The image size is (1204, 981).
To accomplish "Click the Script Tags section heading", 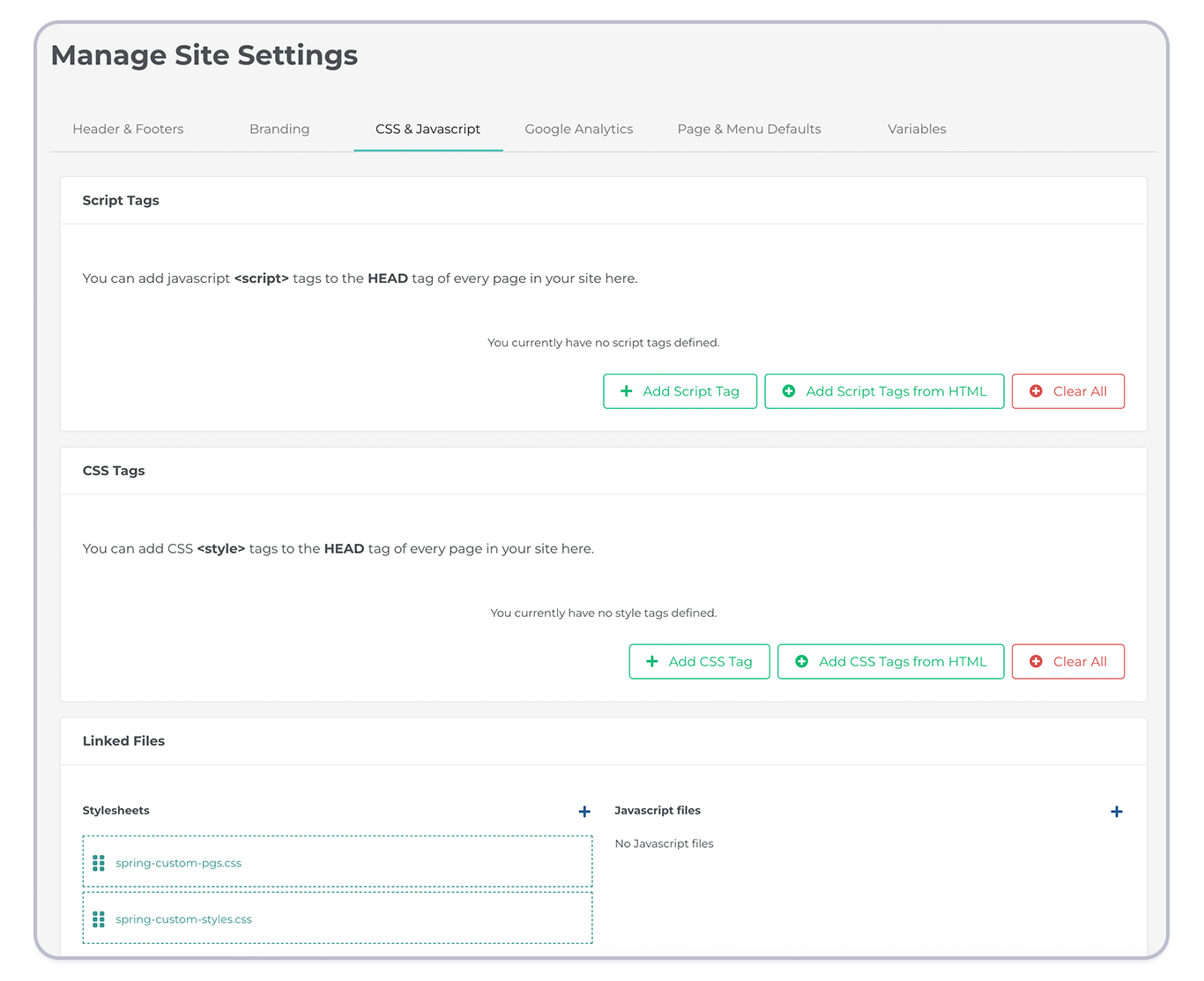I will coord(121,200).
